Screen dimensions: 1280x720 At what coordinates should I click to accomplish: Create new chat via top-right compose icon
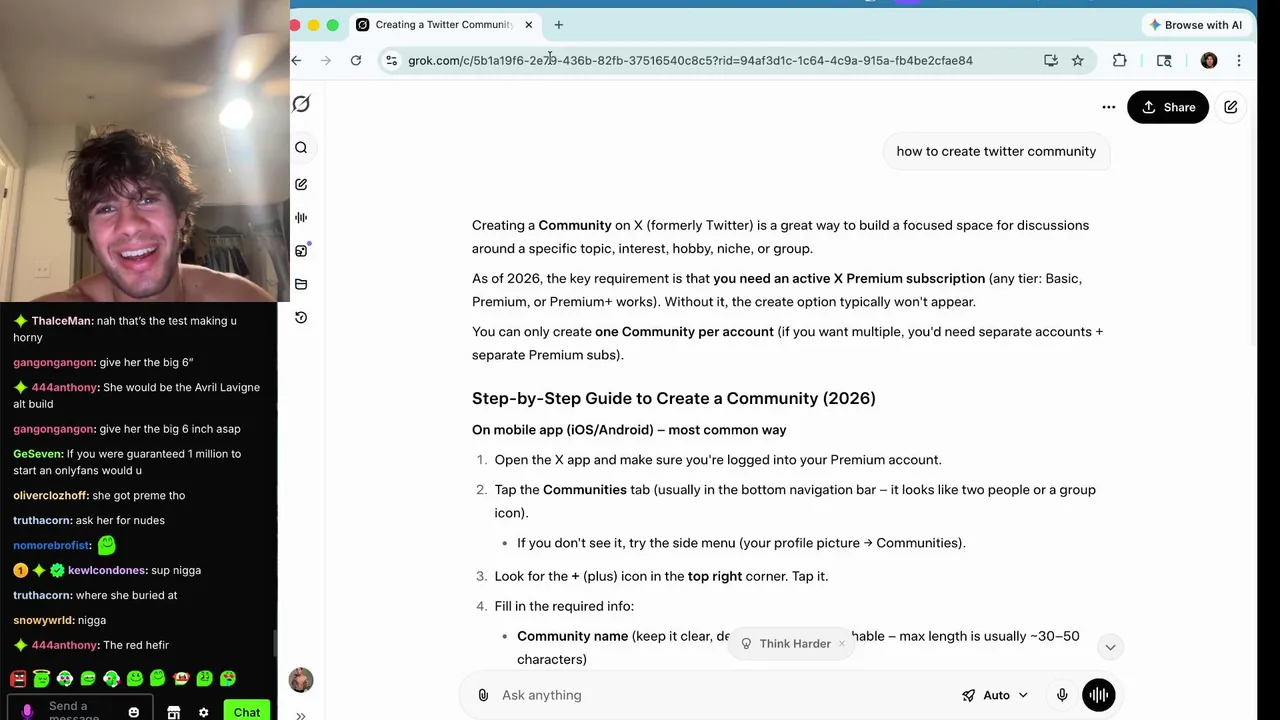[x=1231, y=107]
